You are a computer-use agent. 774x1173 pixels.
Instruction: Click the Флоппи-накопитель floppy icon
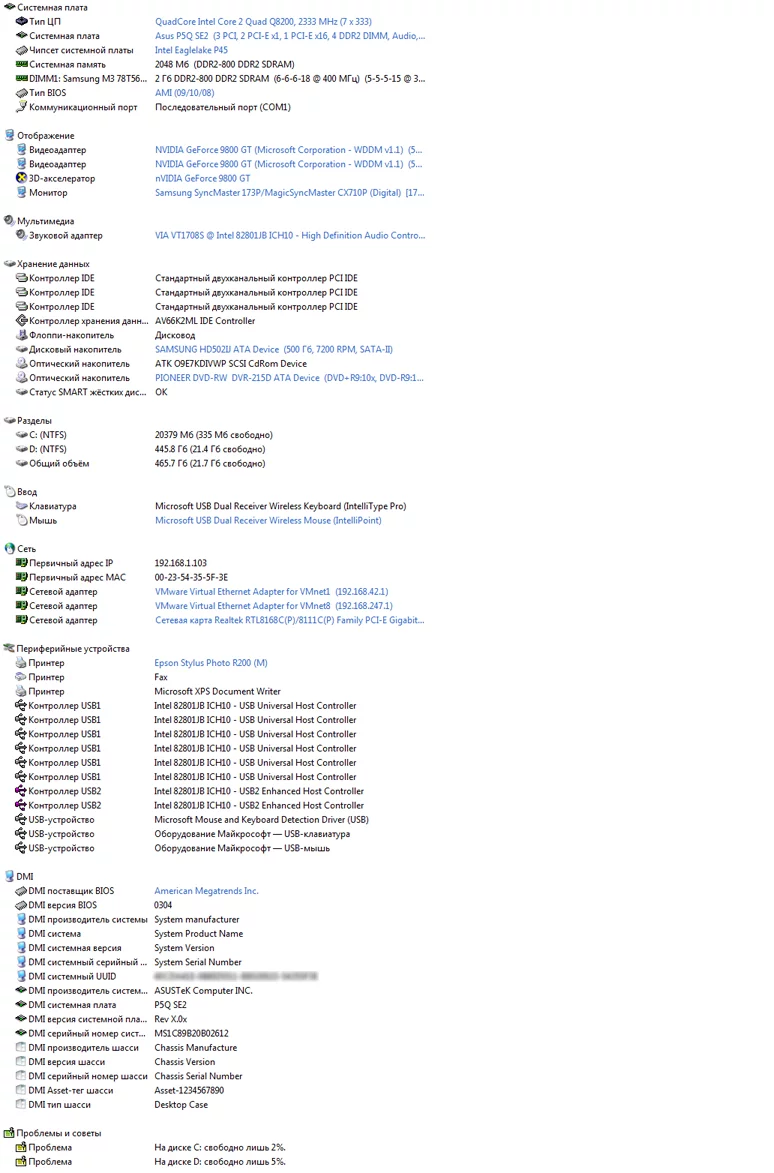[22, 335]
